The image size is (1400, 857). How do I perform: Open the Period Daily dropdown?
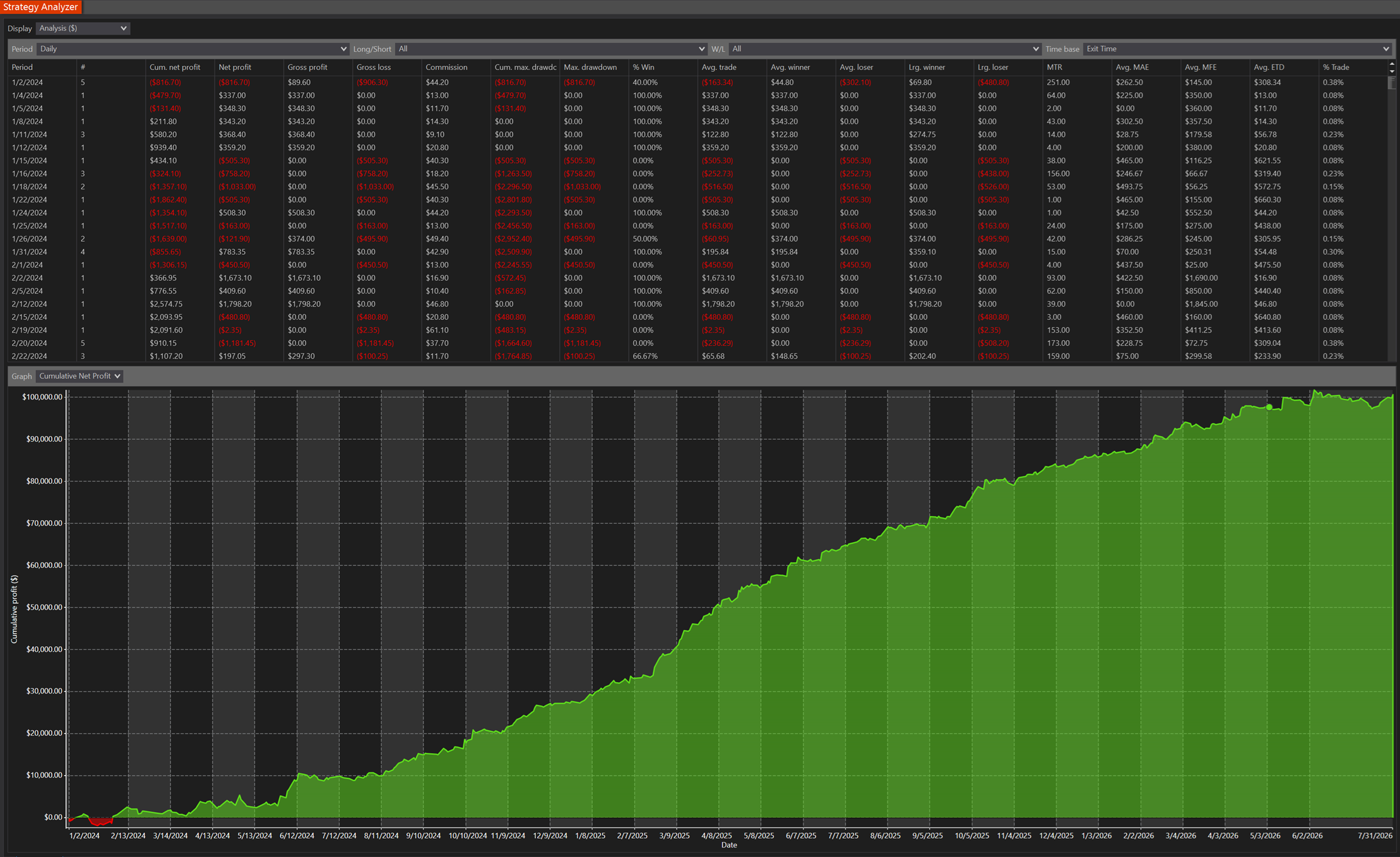click(x=193, y=49)
